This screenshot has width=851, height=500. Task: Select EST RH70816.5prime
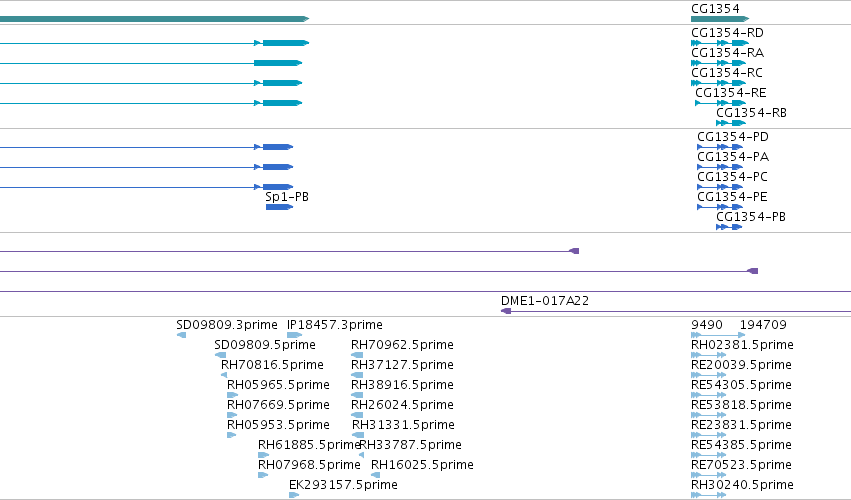(x=272, y=365)
